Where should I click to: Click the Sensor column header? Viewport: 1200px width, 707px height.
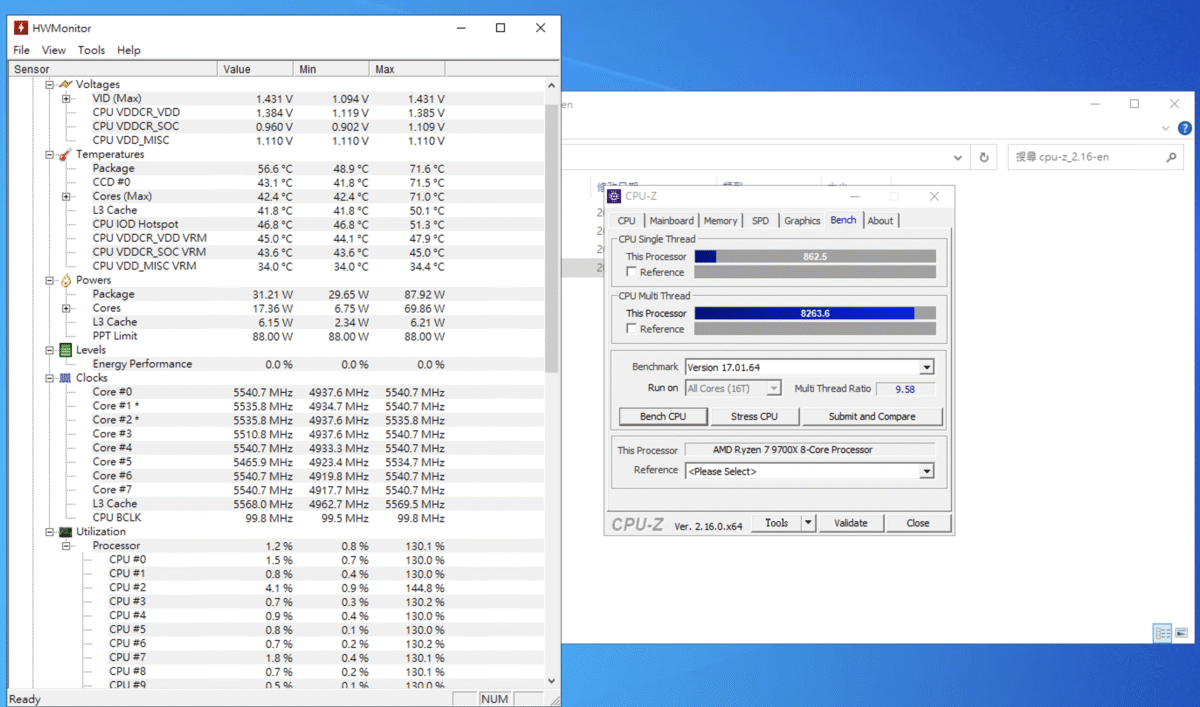point(113,69)
